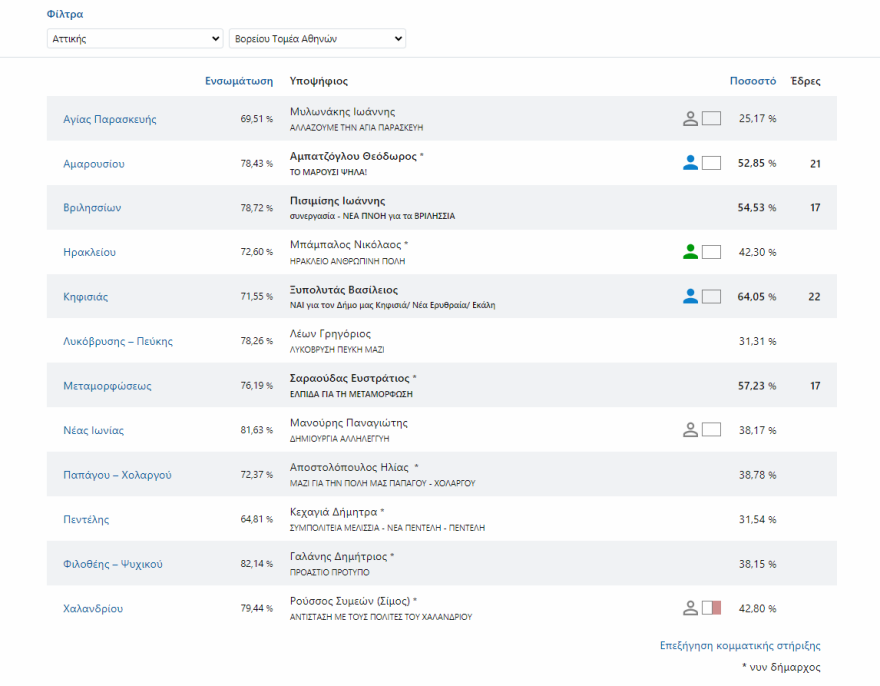Click grey person icon for Μανούρης Παναγιώτης
Screen dimensions: 880x686
690,430
